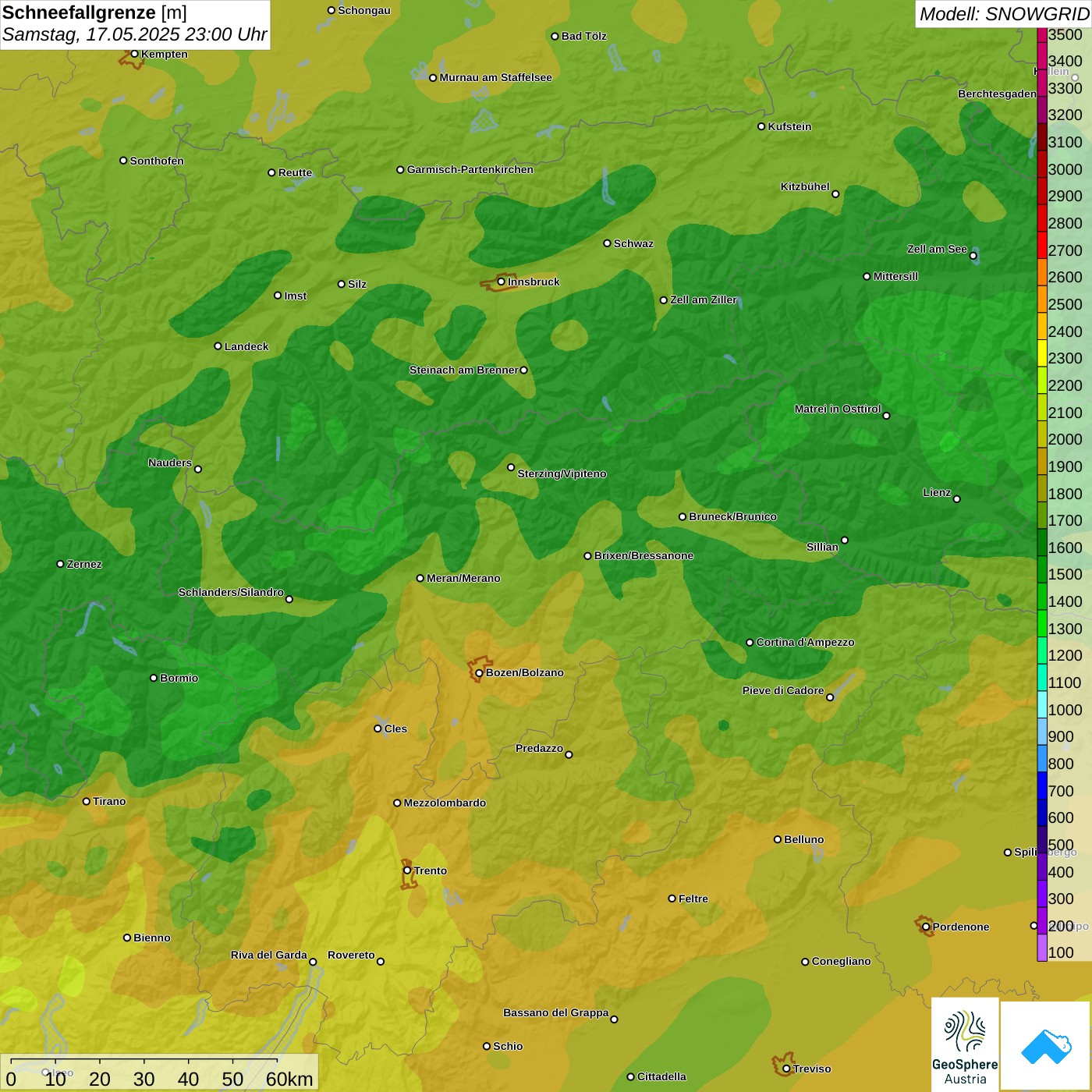This screenshot has height=1092, width=1092.
Task: Click the 3500 m magenta legend swatch
Action: (x=1042, y=35)
